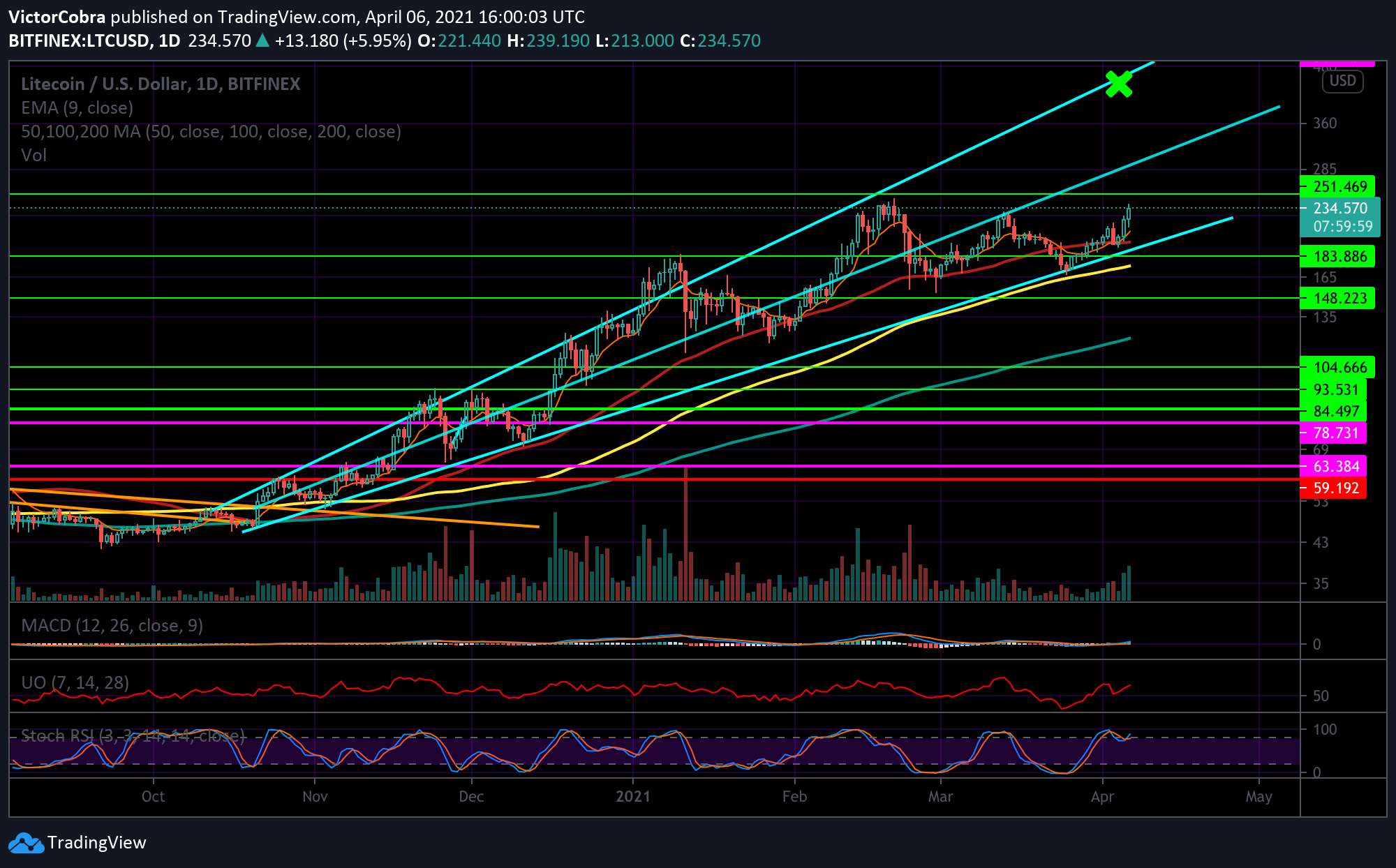Click the L:213.000 low value
Screen dimensions: 1396x868
point(635,40)
